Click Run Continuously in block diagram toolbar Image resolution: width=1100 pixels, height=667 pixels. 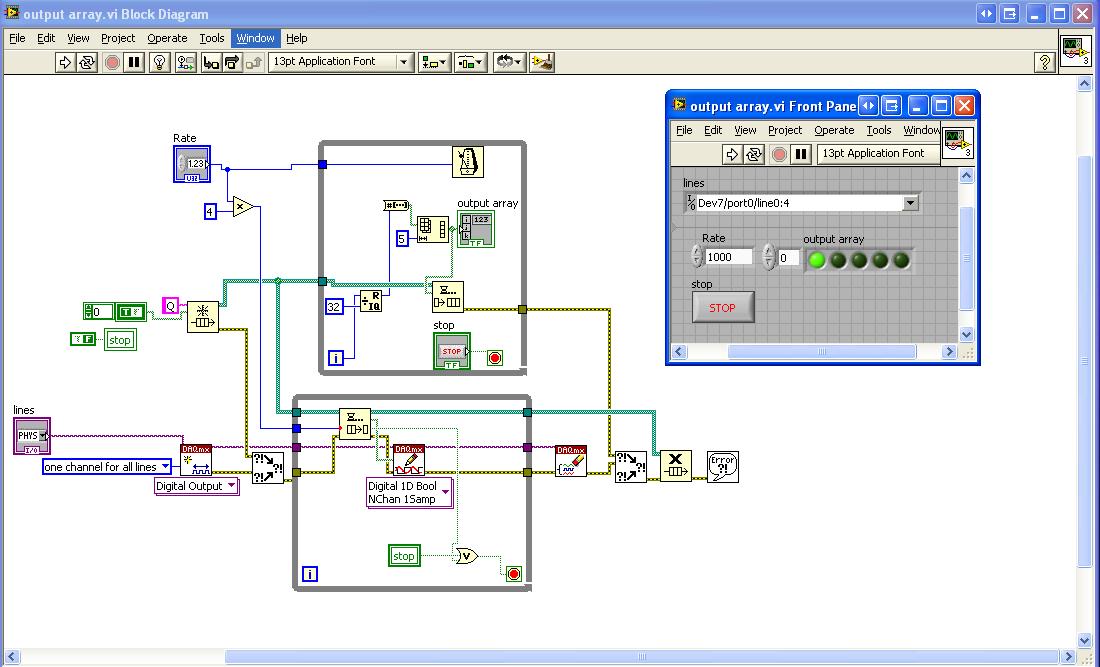click(x=87, y=62)
